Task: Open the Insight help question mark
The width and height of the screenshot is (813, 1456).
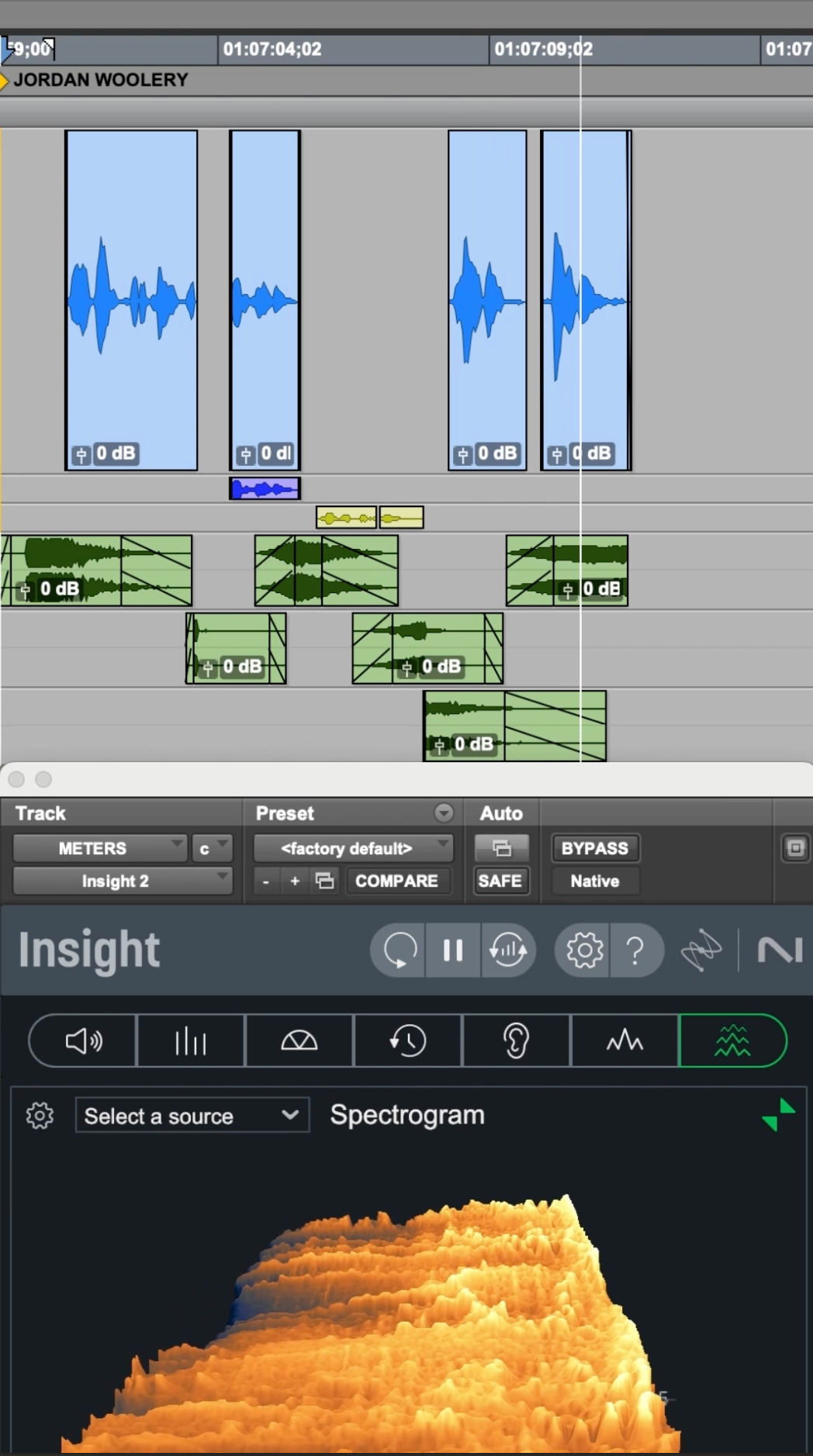Action: [x=636, y=950]
